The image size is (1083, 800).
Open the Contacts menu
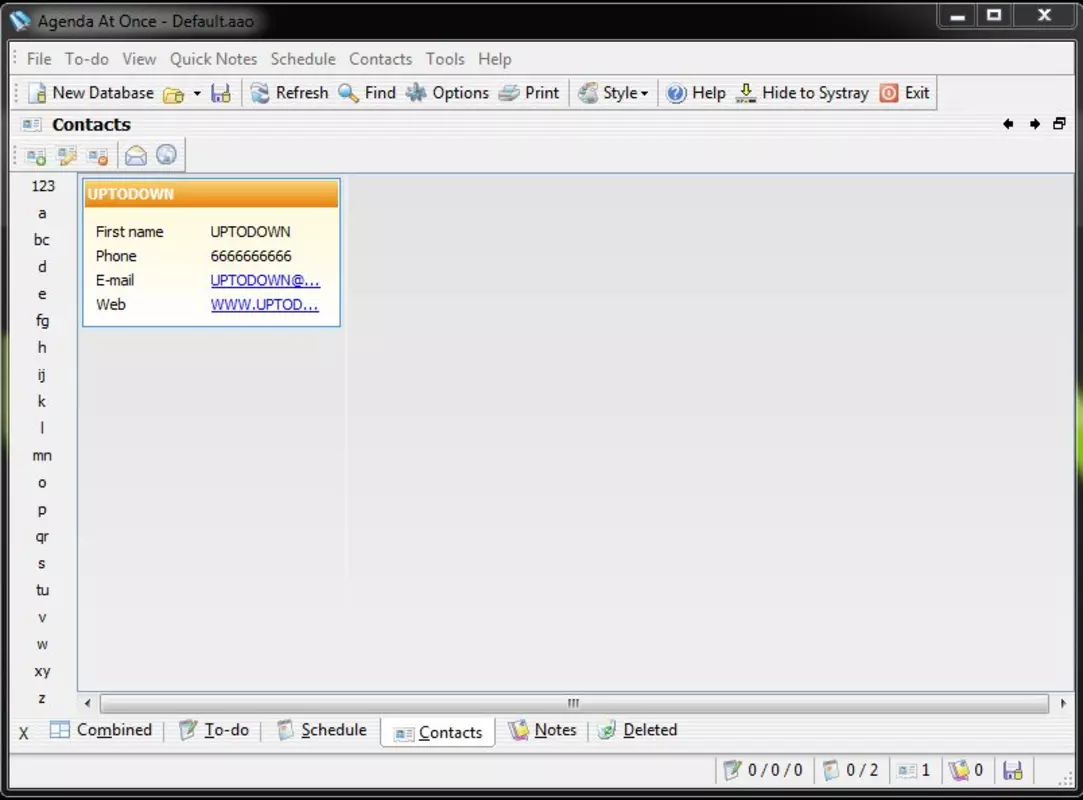[381, 59]
